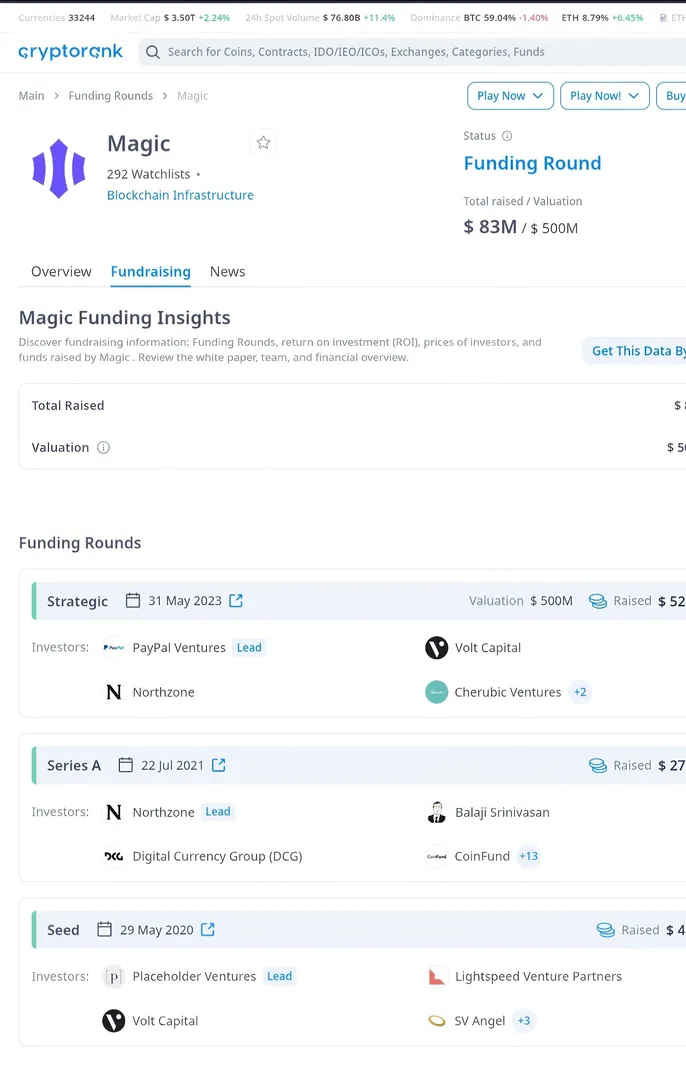Click the calendar icon beside 29 May 2020

point(104,930)
